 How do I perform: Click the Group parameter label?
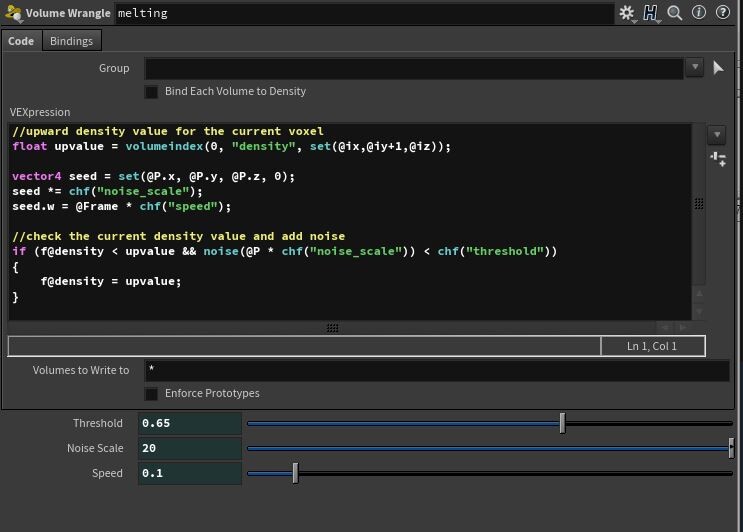pyautogui.click(x=114, y=68)
